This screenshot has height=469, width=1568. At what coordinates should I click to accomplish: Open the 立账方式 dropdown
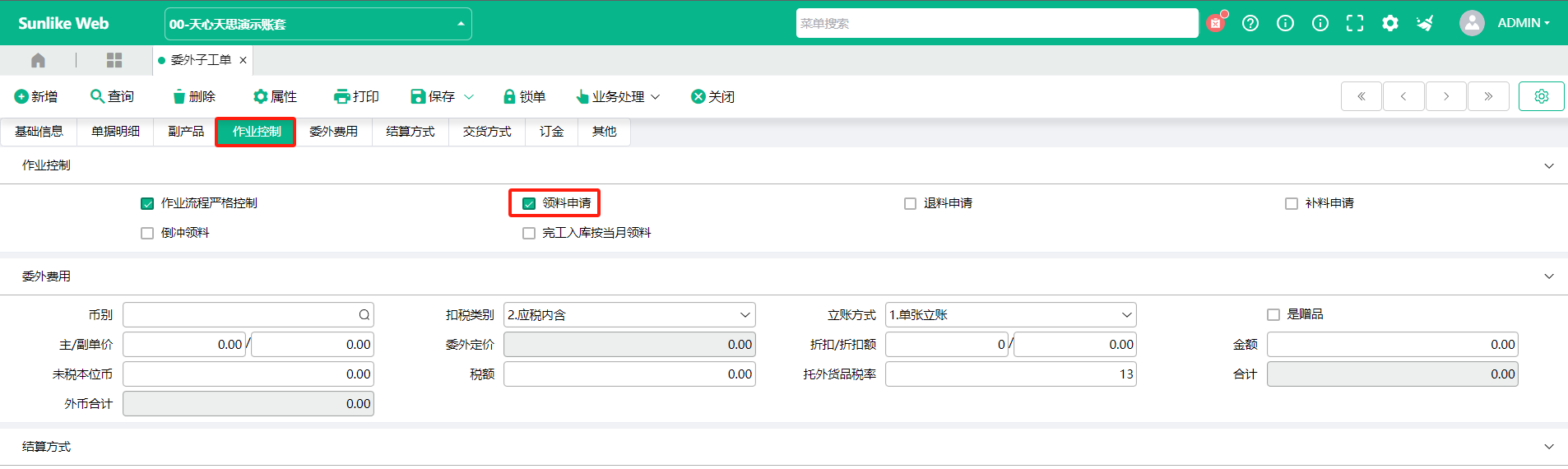point(1010,315)
